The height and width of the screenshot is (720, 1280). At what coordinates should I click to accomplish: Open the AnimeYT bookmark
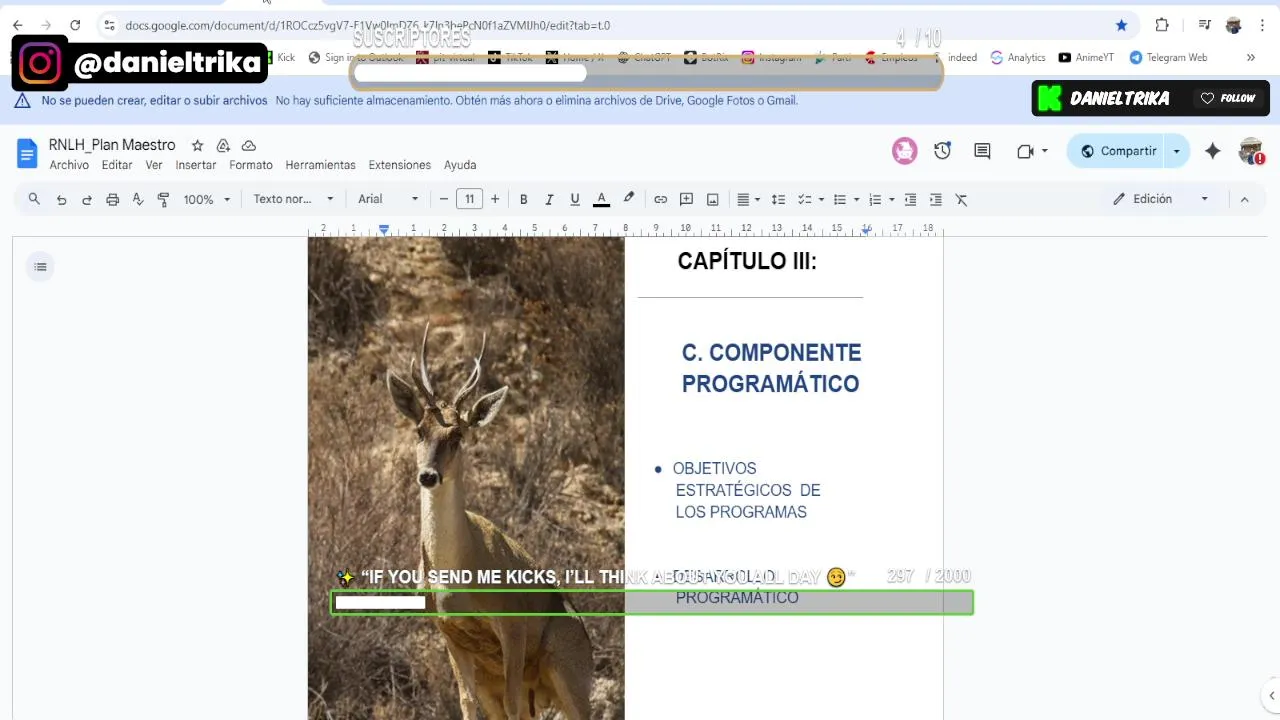pyautogui.click(x=1086, y=57)
